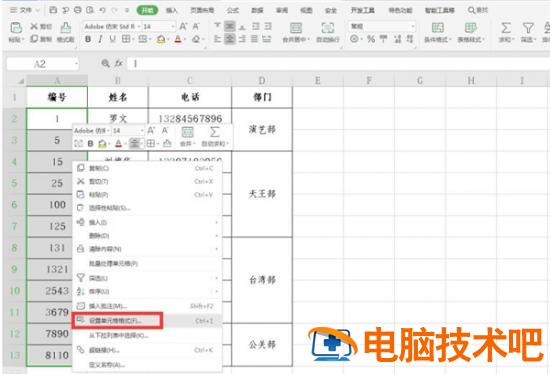This screenshot has height=374, width=550.
Task: Toggle center horizontal alignment in ribbon
Action: pos(229,39)
